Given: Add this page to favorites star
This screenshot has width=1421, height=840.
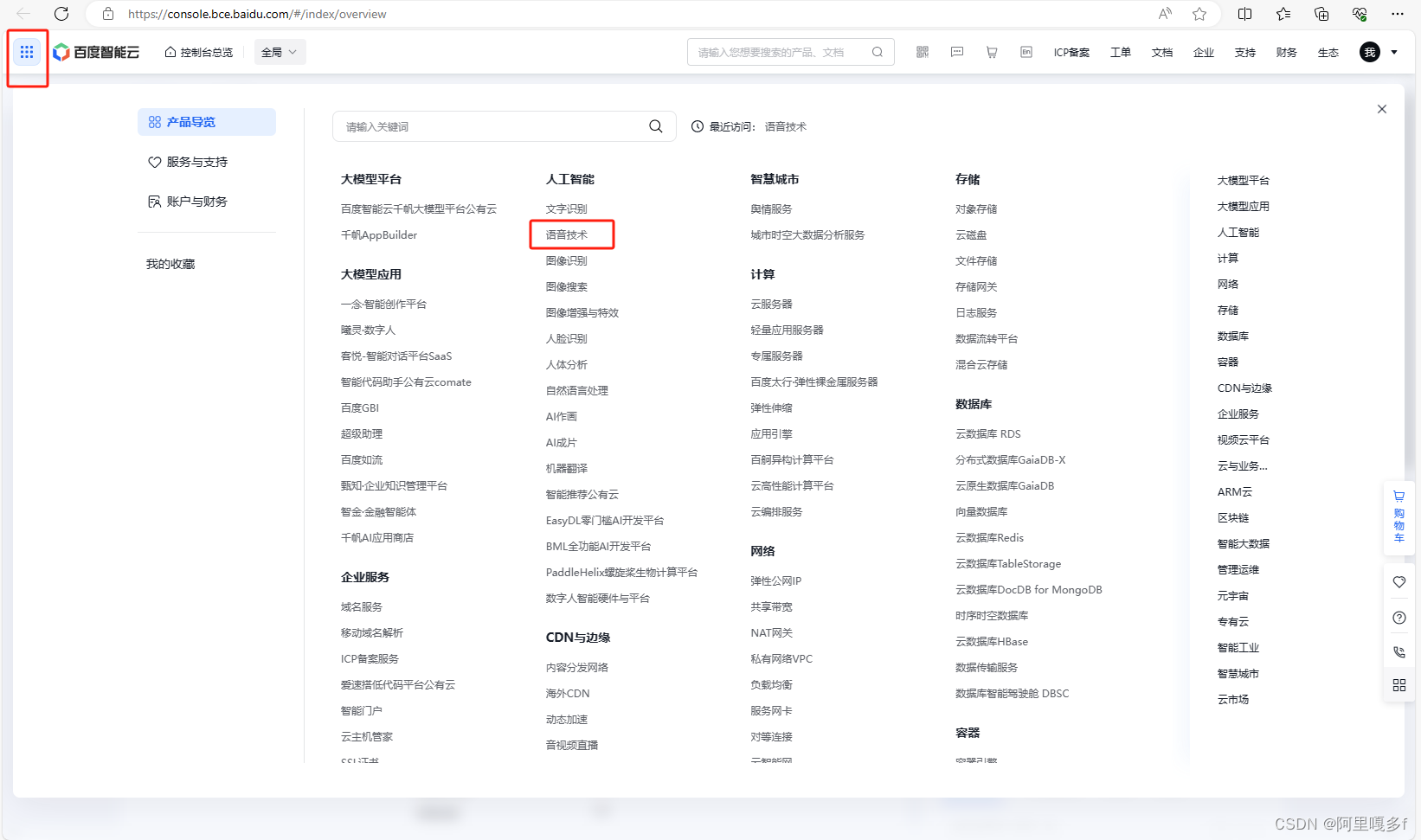Looking at the screenshot, I should (x=1199, y=14).
